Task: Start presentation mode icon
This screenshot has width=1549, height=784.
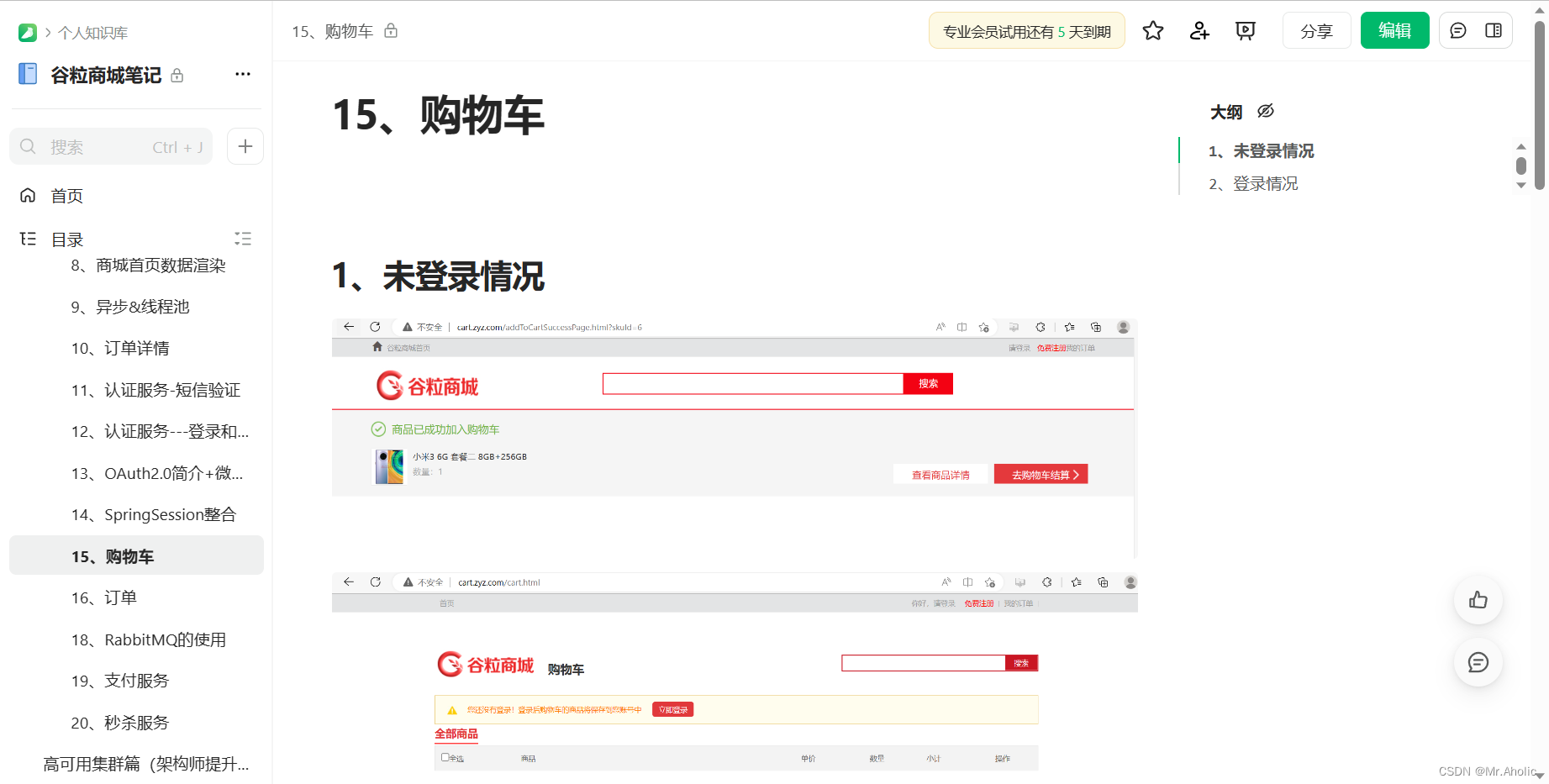Action: click(1246, 31)
